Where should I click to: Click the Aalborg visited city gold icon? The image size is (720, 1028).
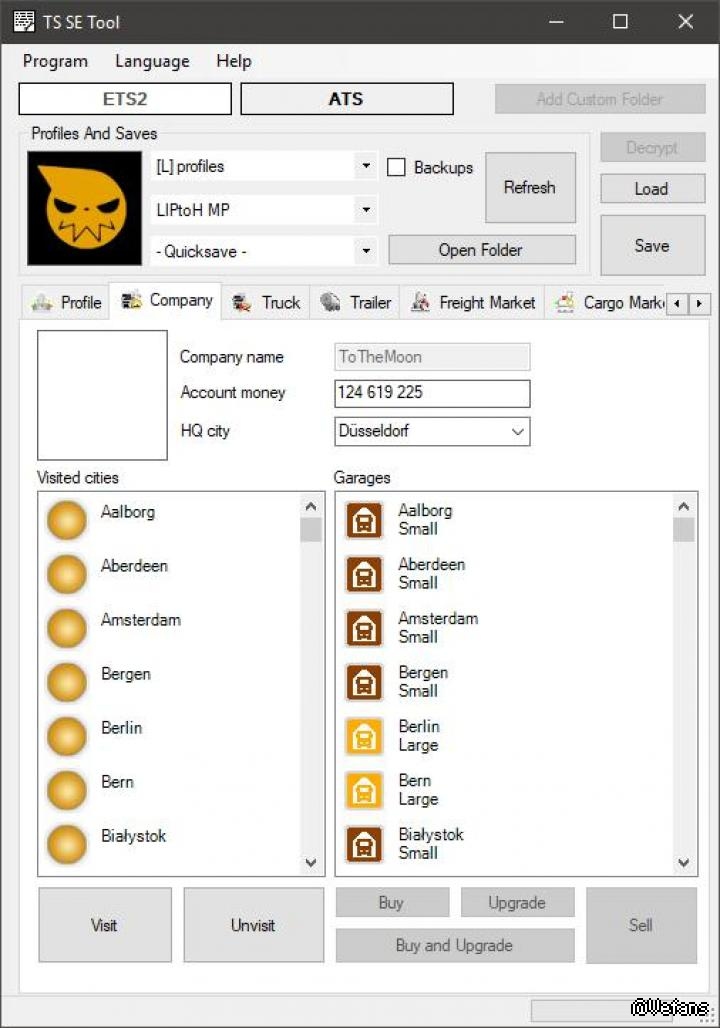pyautogui.click(x=66, y=520)
